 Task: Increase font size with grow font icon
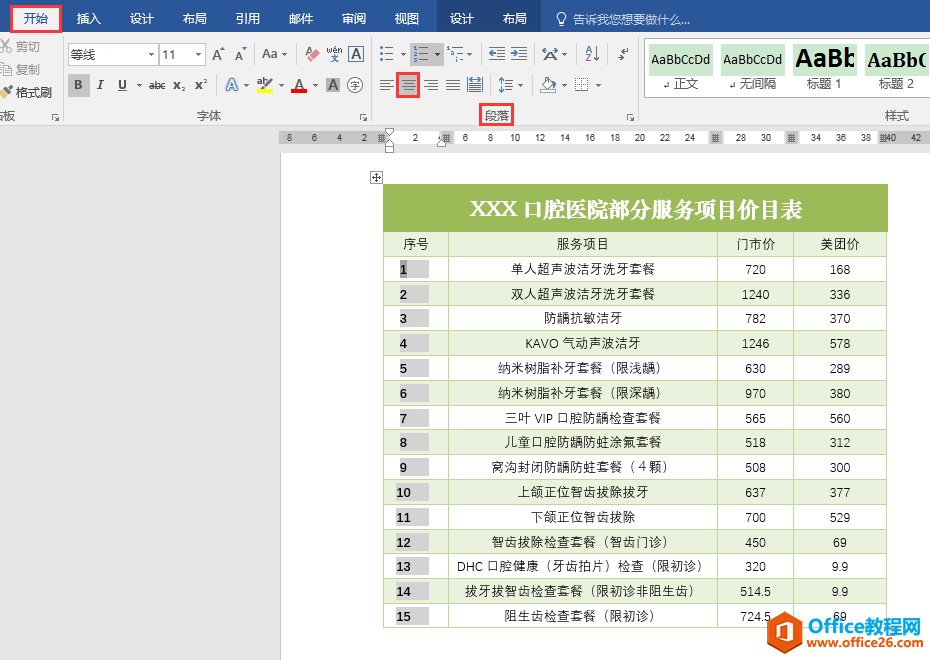point(218,55)
